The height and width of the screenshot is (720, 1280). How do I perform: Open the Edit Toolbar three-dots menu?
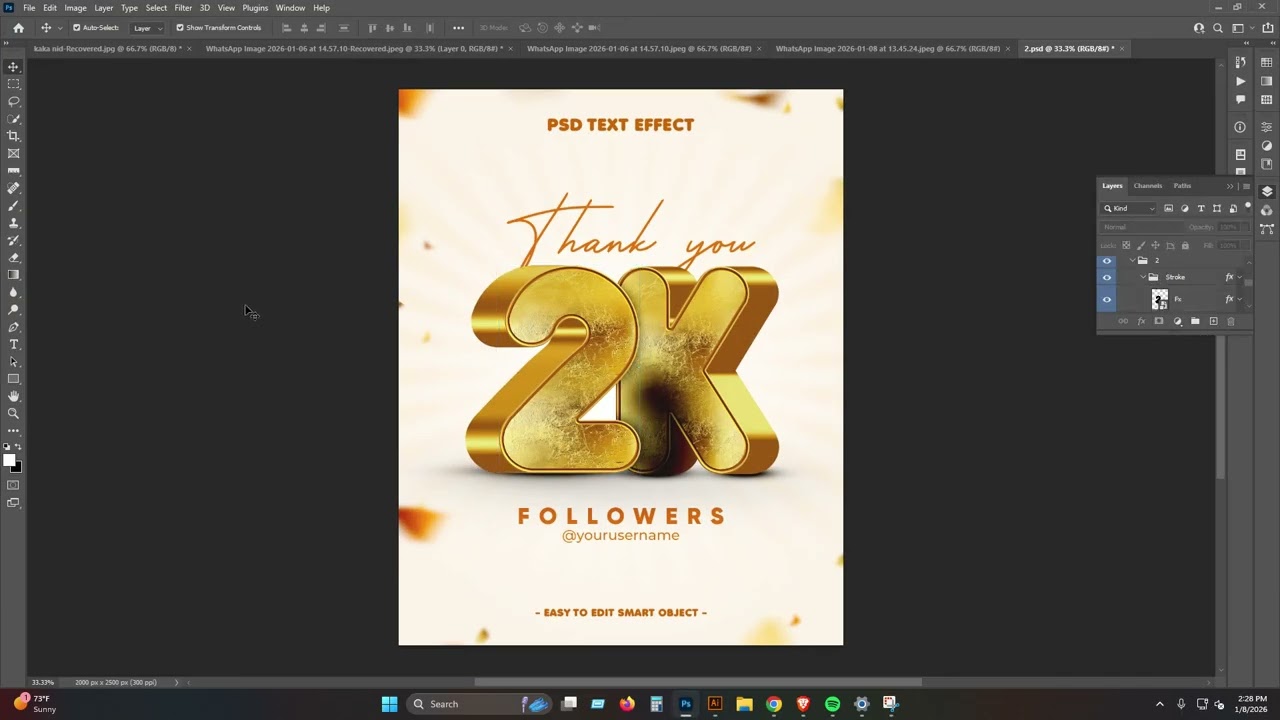click(13, 431)
